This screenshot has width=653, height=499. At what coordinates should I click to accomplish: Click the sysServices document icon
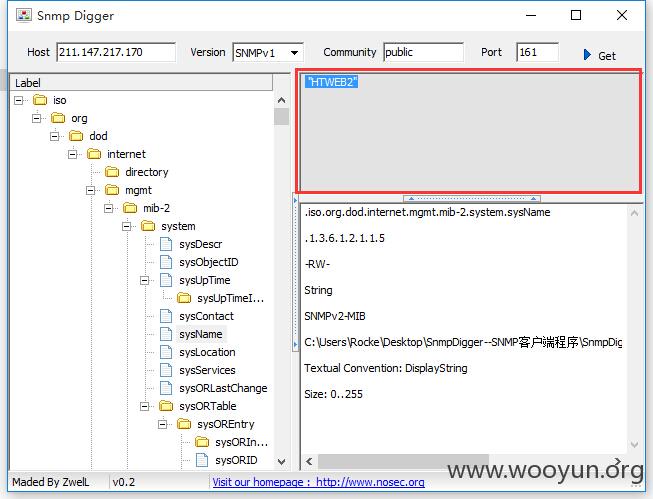pos(166,370)
